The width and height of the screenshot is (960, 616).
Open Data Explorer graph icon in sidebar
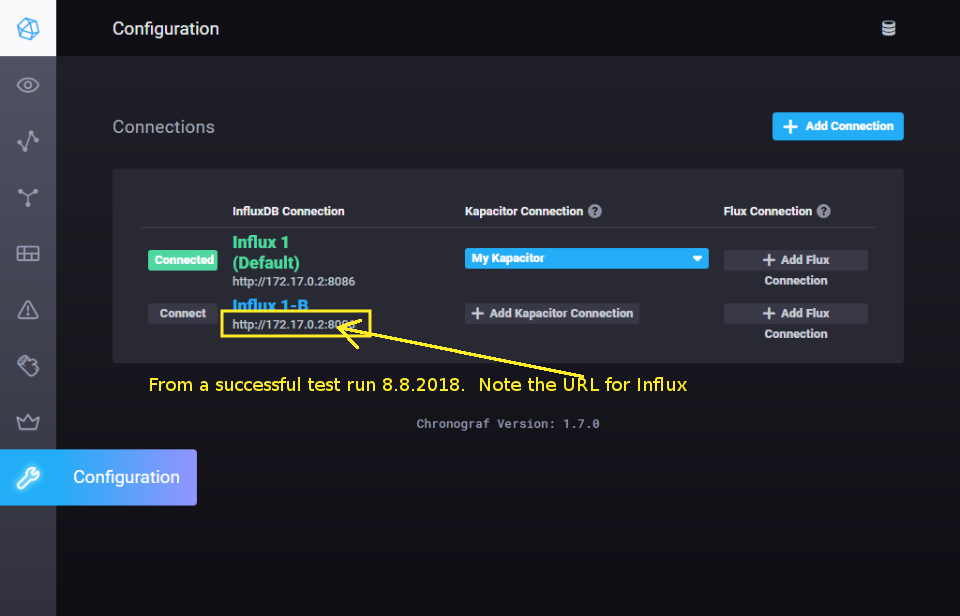(x=27, y=140)
